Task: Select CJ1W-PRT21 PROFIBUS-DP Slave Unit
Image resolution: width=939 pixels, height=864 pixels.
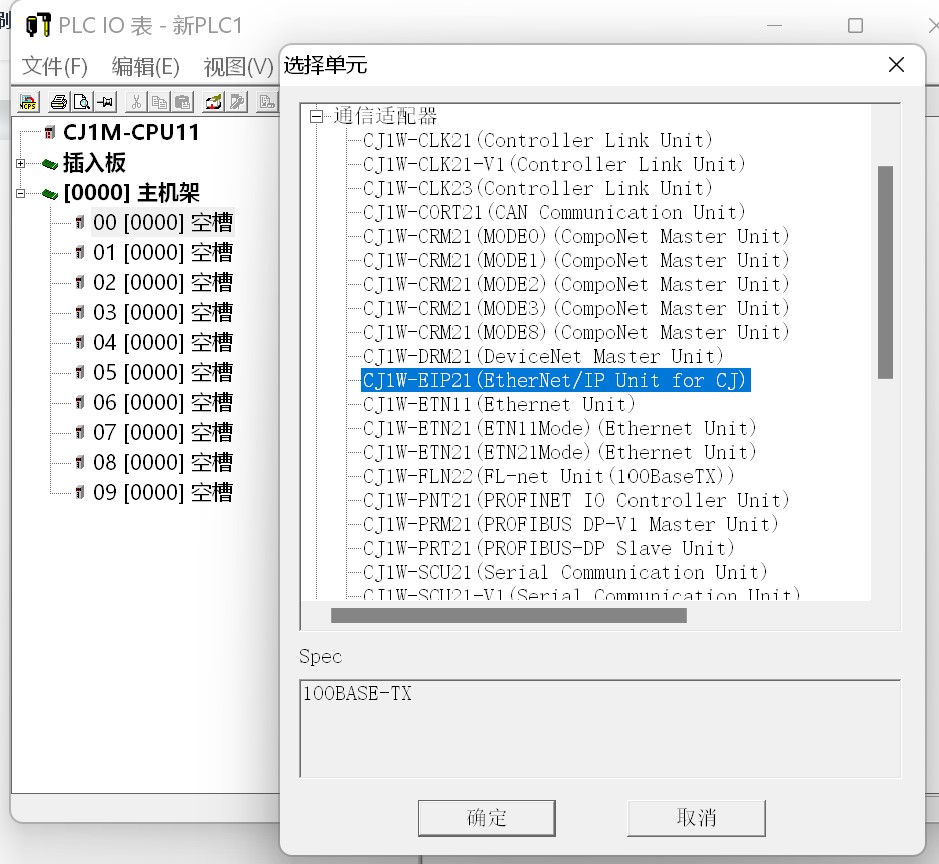Action: (x=549, y=548)
